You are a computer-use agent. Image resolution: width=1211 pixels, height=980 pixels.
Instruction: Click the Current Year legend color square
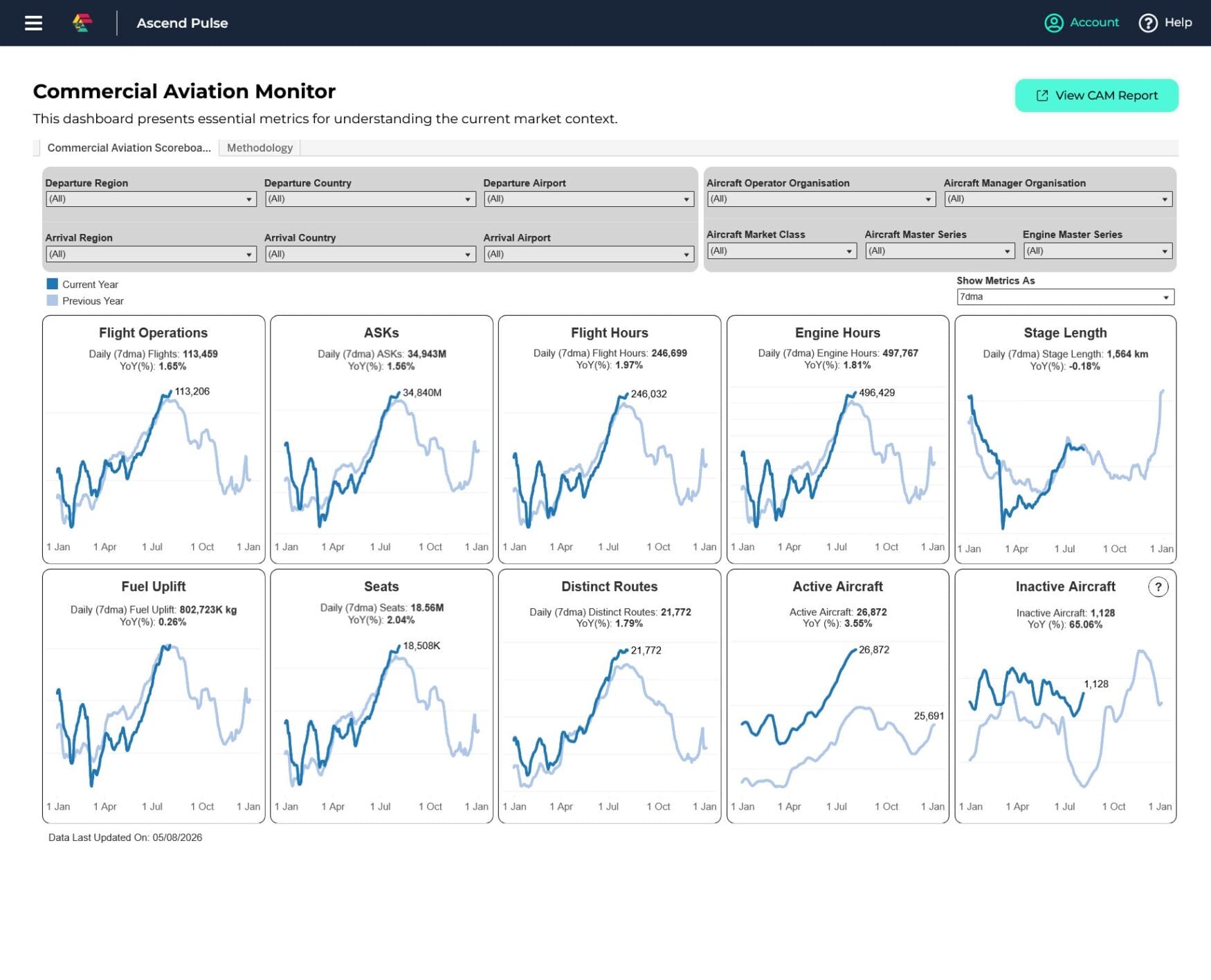pyautogui.click(x=52, y=284)
